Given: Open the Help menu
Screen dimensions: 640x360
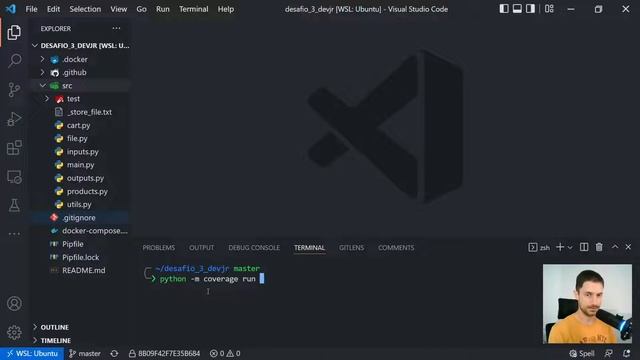Looking at the screenshot, I should click(x=226, y=9).
